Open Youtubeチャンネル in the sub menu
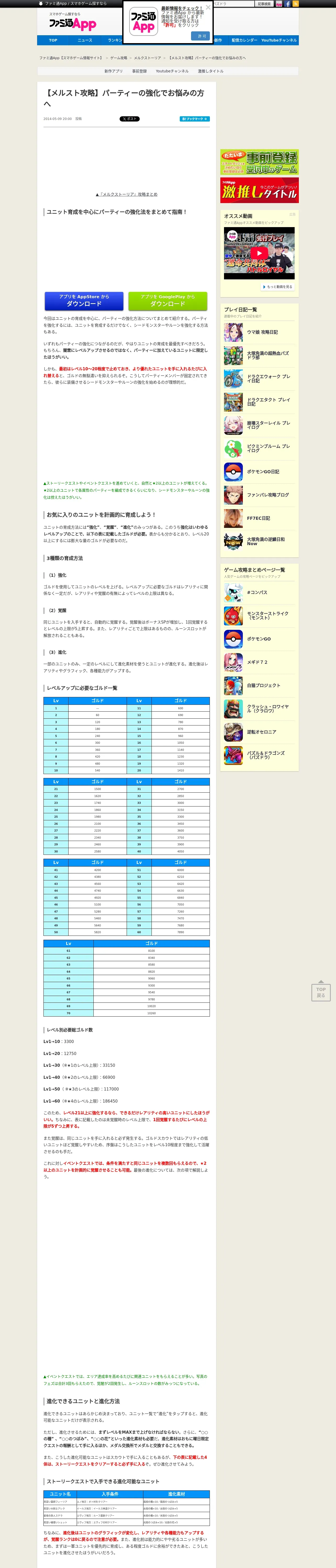The image size is (336, 1568). (x=172, y=71)
